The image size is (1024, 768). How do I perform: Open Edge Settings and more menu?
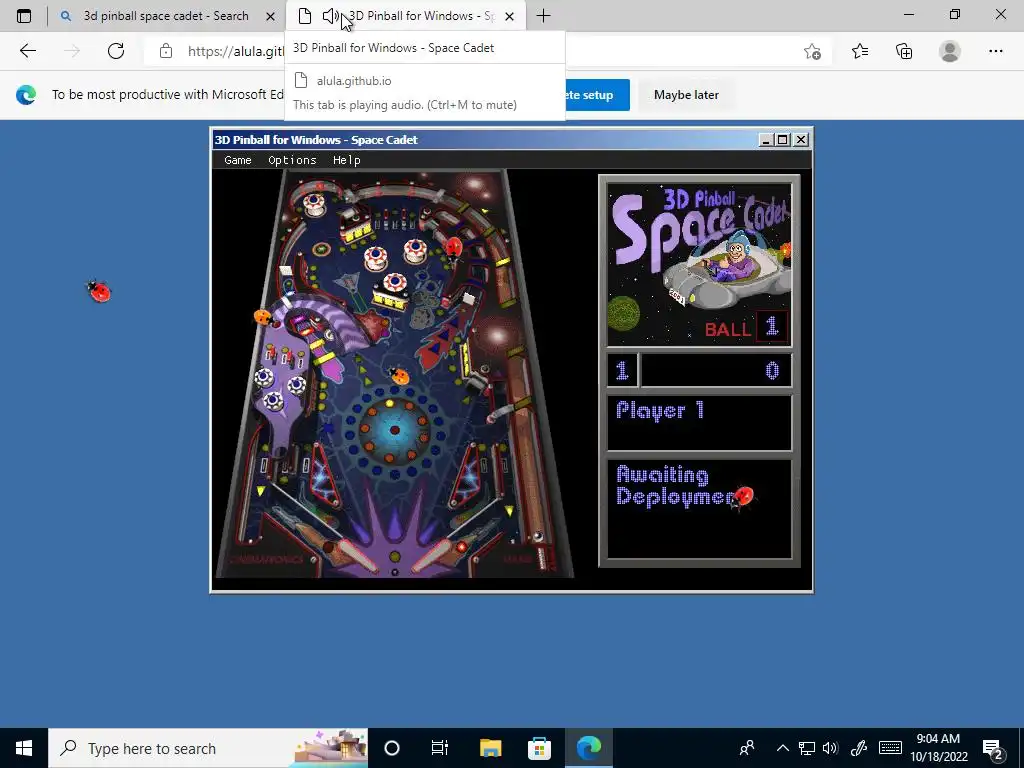995,51
